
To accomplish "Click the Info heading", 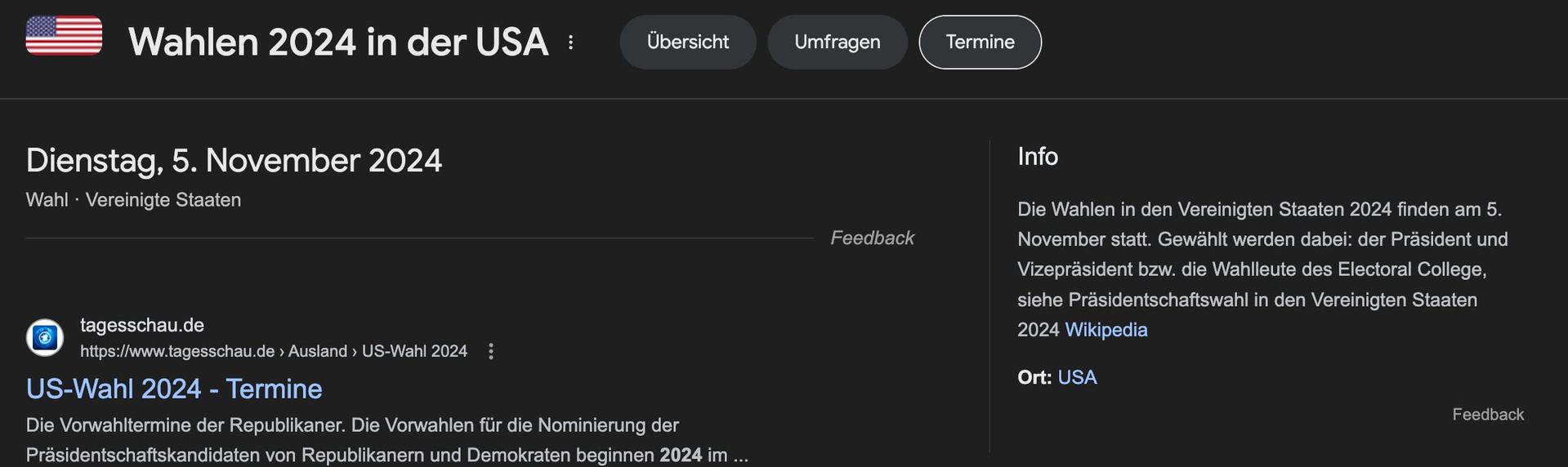I will (x=1037, y=156).
